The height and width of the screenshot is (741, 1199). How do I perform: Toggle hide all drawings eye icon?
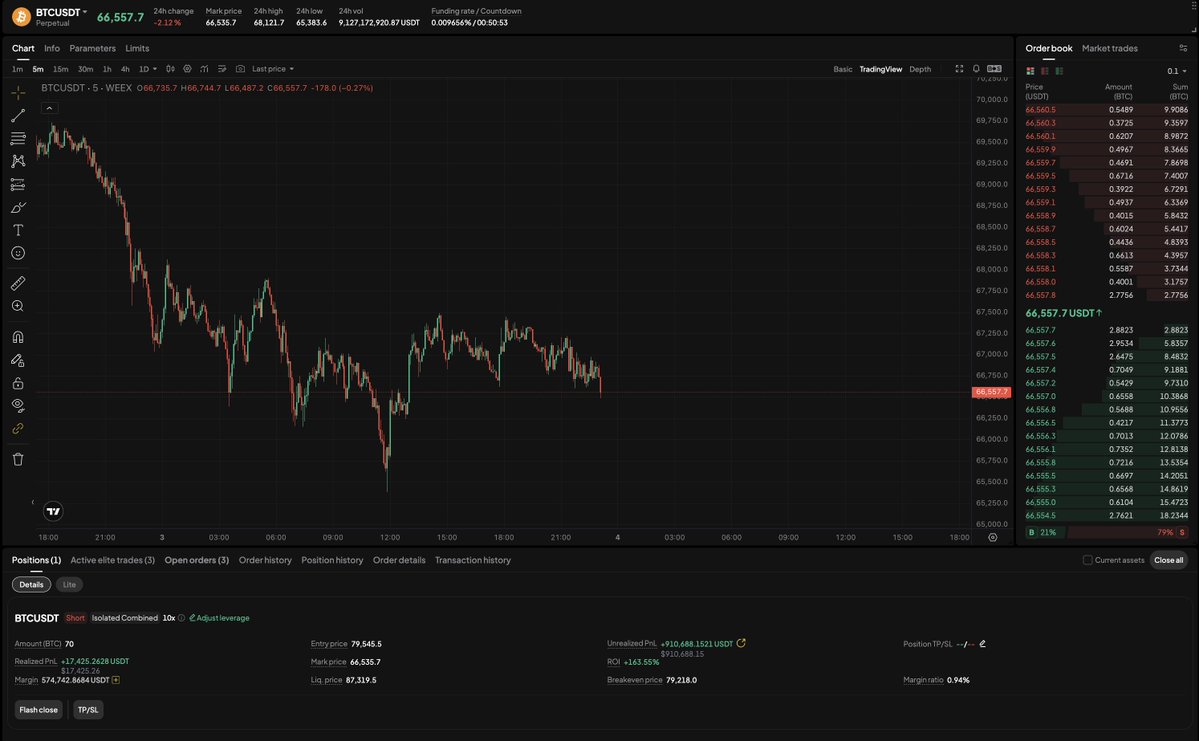click(18, 406)
